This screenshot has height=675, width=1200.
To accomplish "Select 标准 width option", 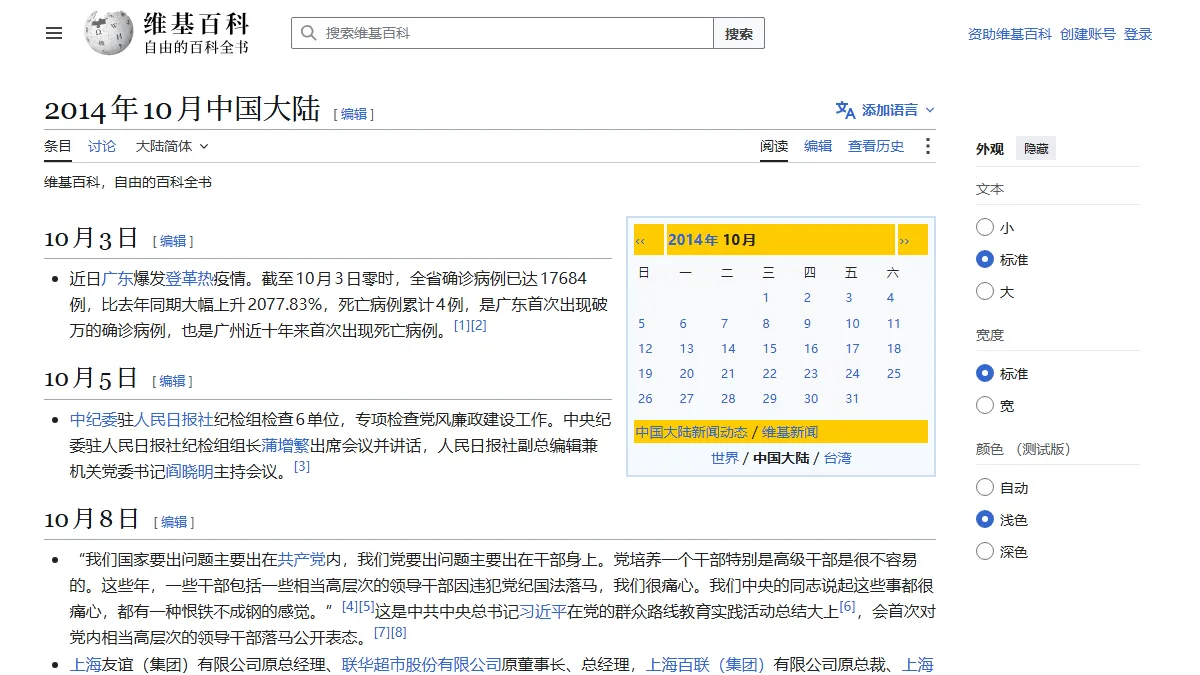I will (x=985, y=373).
